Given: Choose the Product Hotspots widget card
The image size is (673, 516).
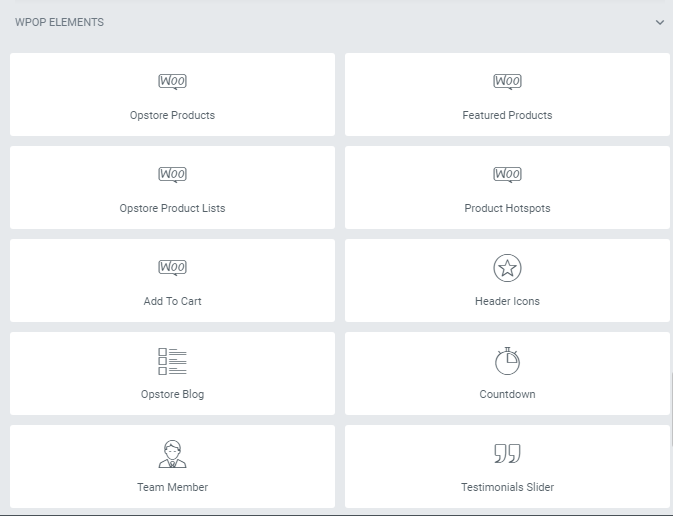Looking at the screenshot, I should pos(507,187).
